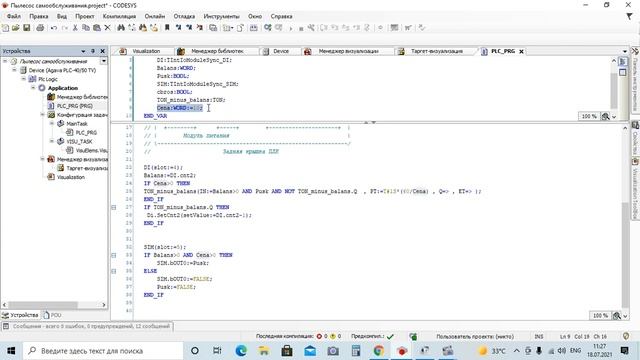Switch to the Device tab

pos(281,51)
